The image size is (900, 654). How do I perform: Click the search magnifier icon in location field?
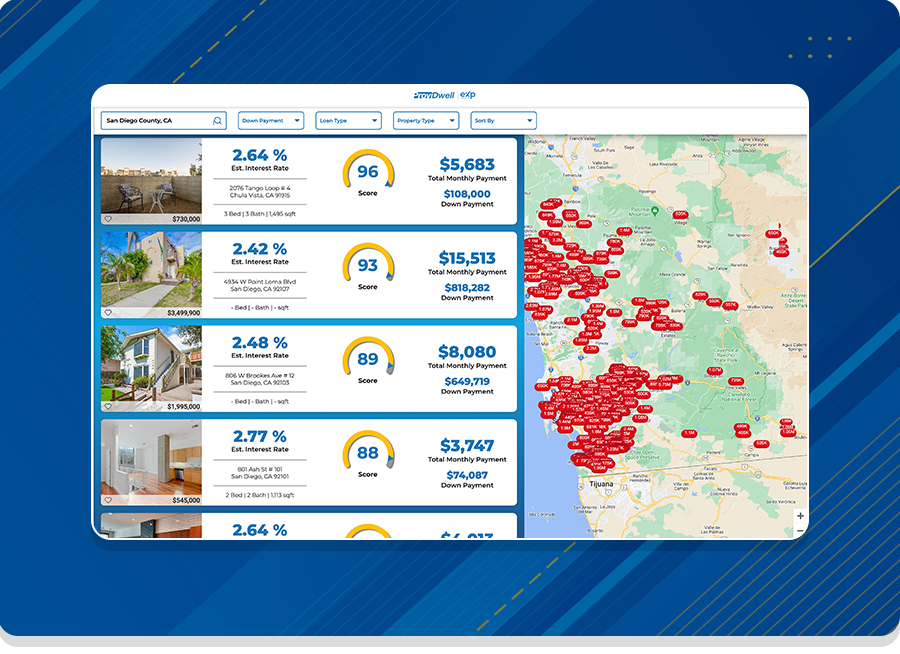[x=217, y=121]
